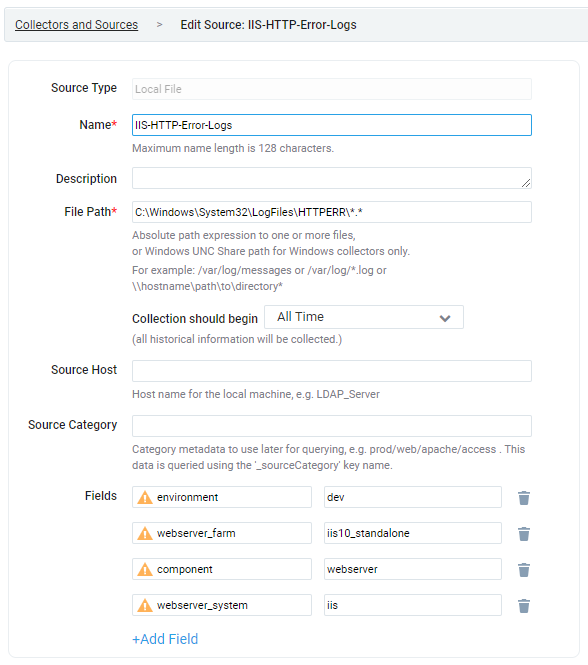Edit the iis value box
Image resolution: width=588 pixels, height=665 pixels.
click(x=413, y=605)
